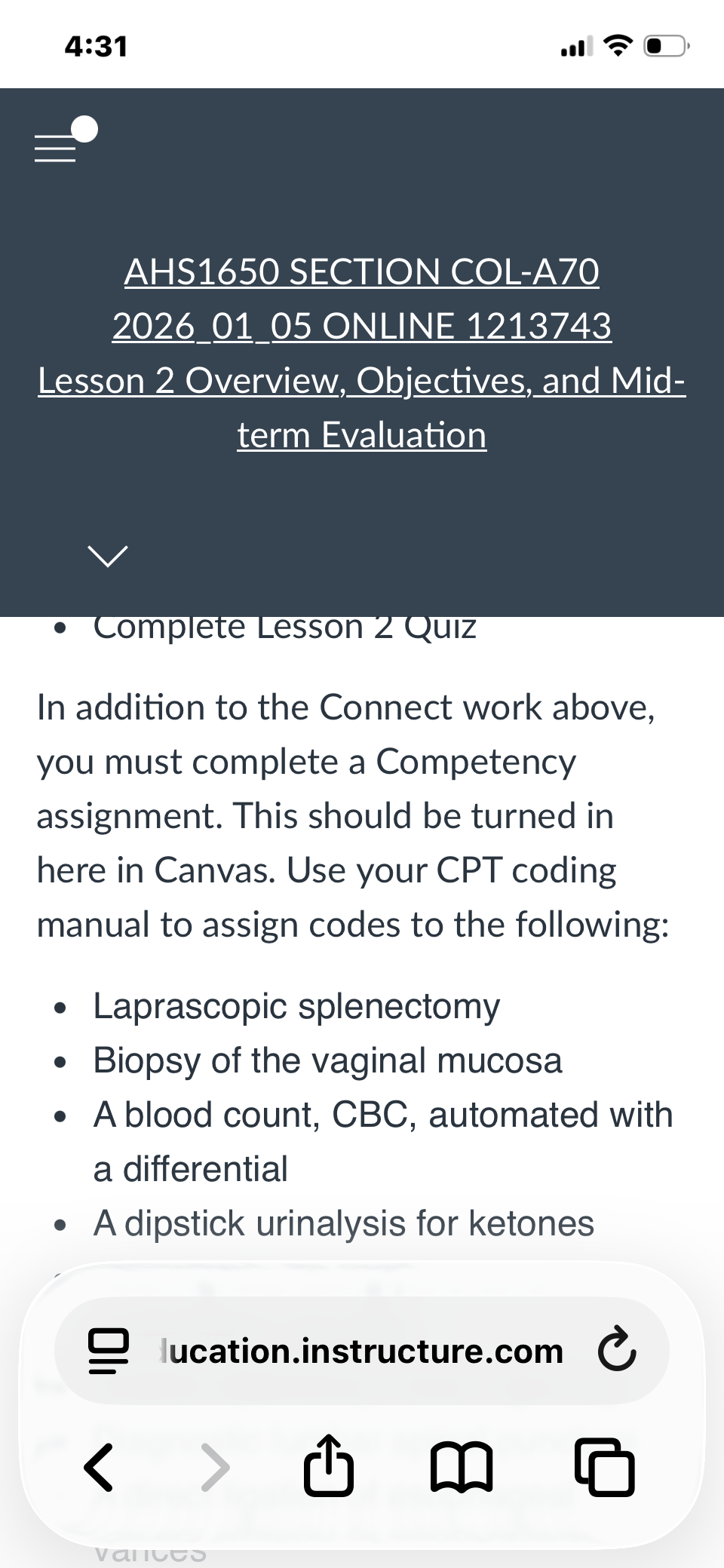
Task: Tap the Biopsy of the vaginal mucosa item
Action: coord(327,1060)
